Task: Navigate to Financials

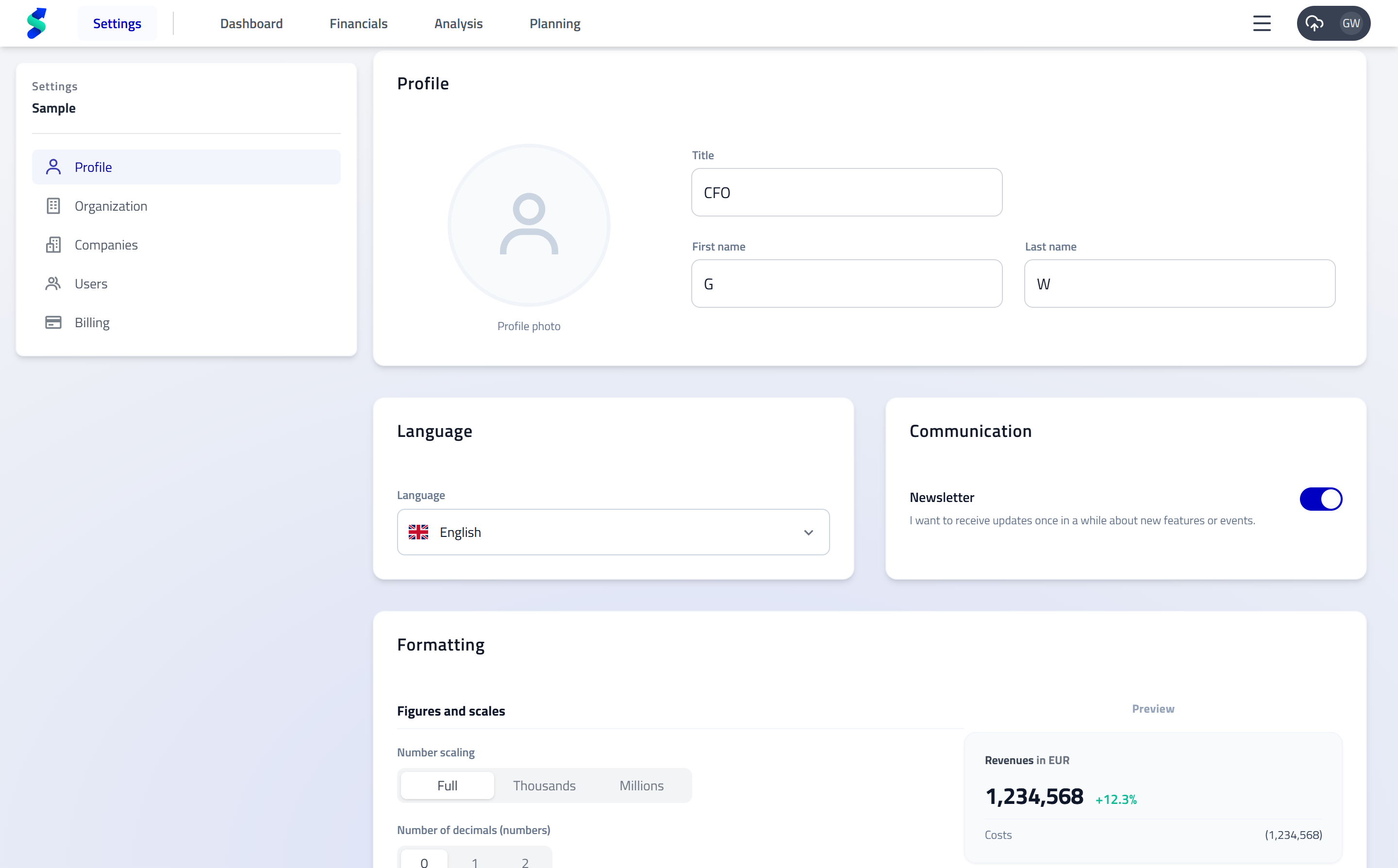Action: 358,23
